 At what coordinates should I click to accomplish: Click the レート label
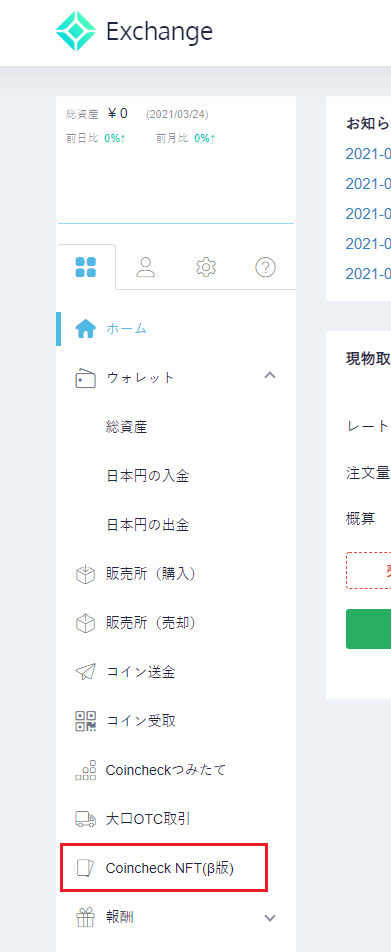pyautogui.click(x=367, y=426)
